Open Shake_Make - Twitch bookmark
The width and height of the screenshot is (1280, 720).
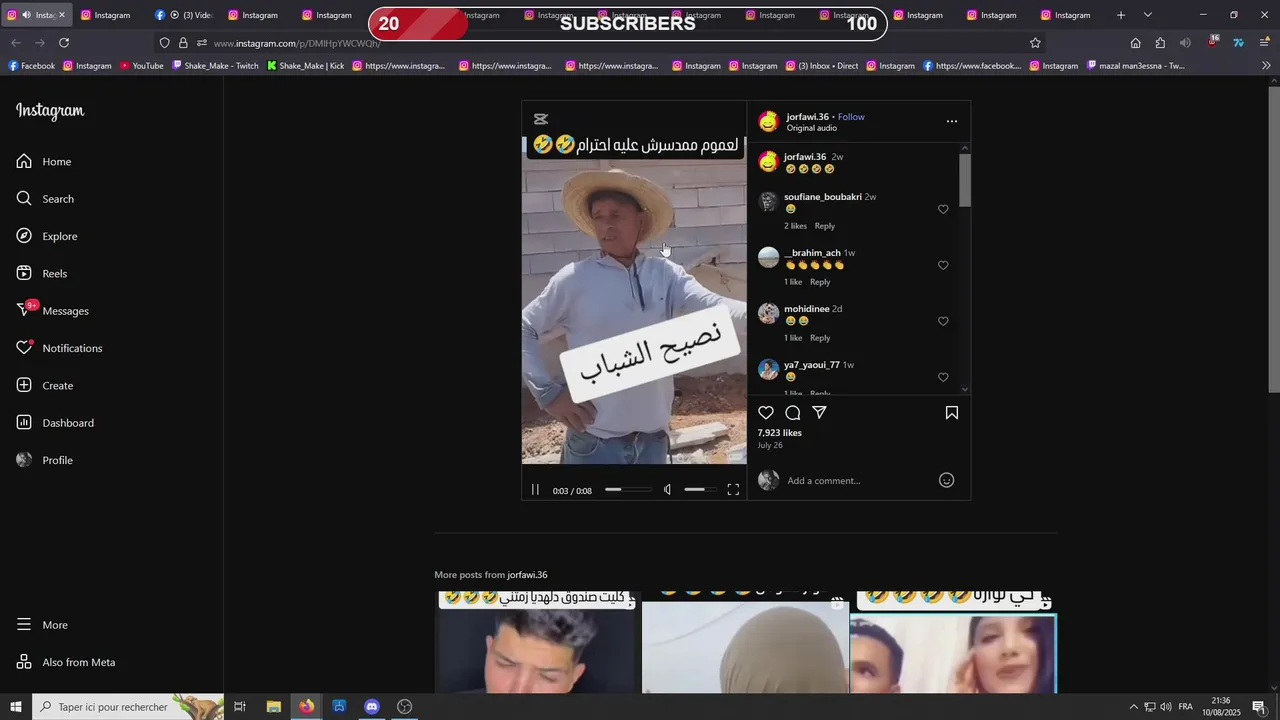coord(215,66)
